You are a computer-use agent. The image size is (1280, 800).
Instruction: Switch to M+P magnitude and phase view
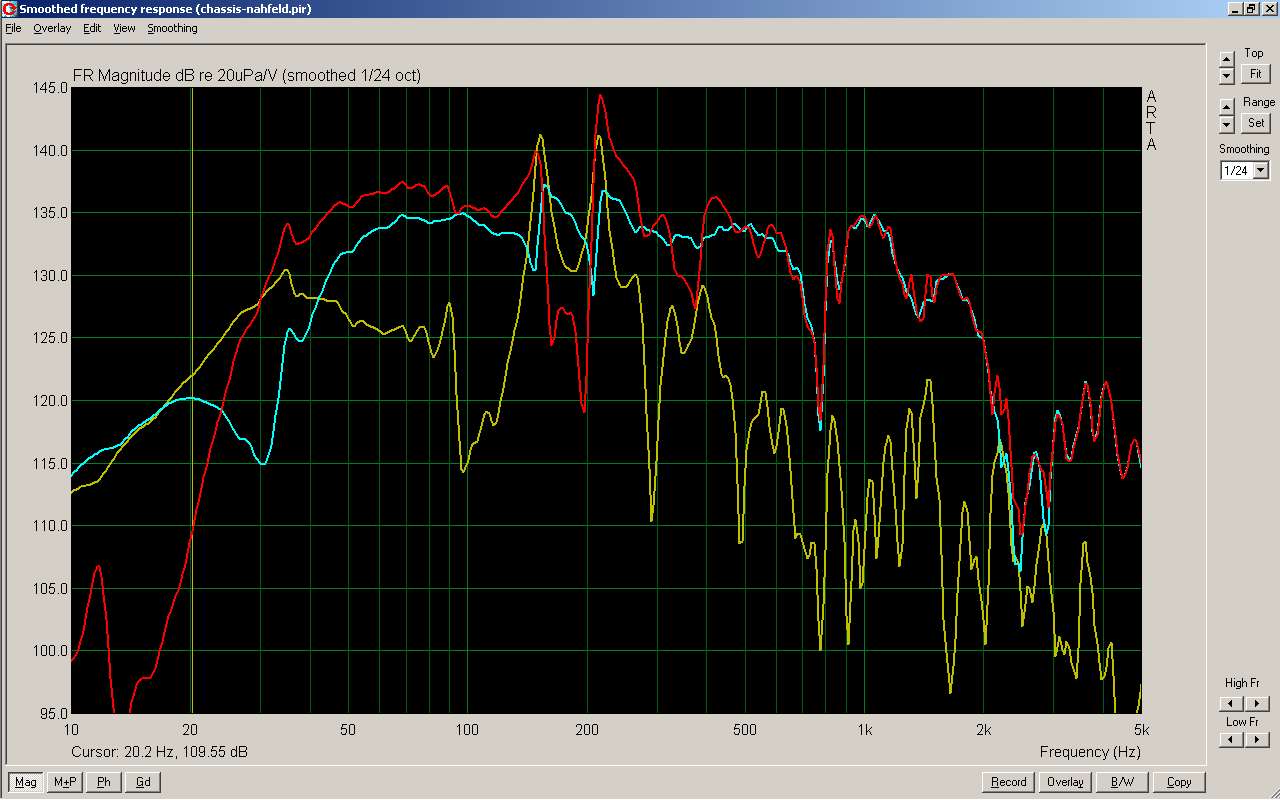65,782
